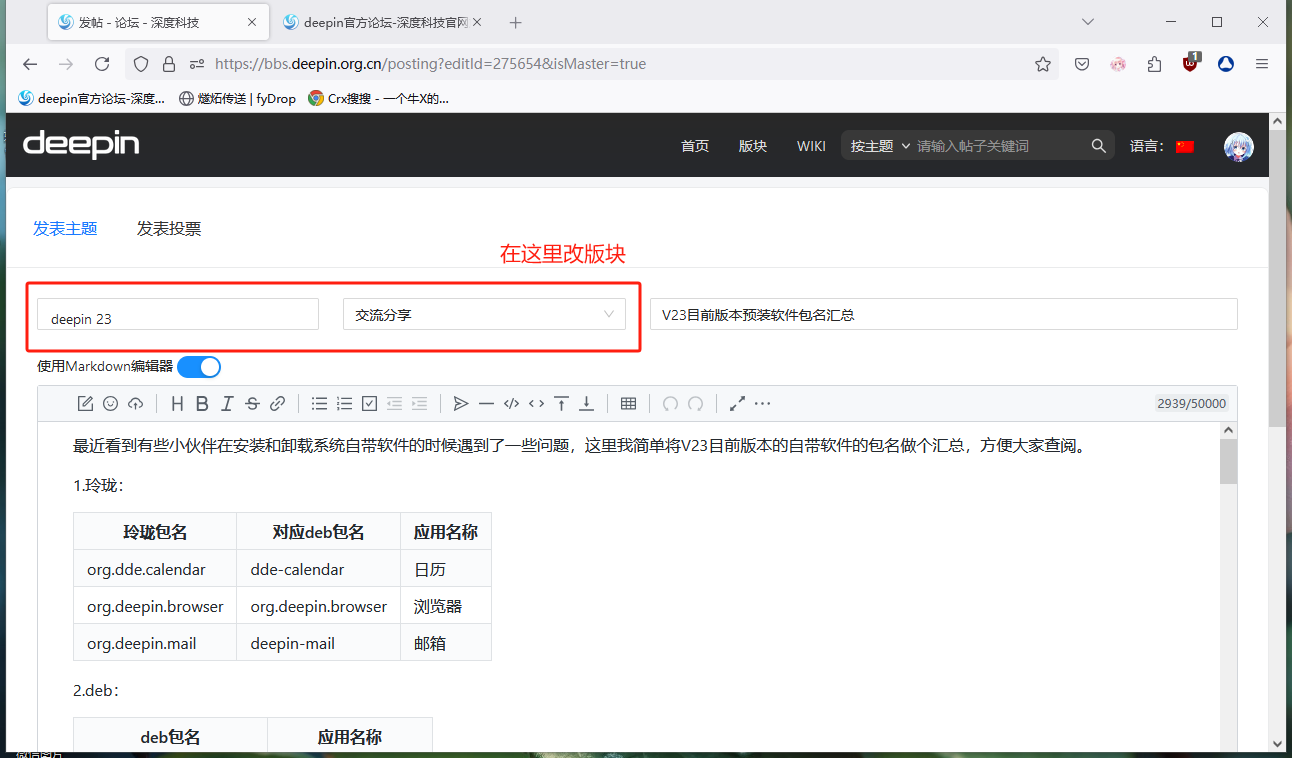Toggle the Markdown editor switch
Screen dimensions: 1292x758
coord(199,367)
